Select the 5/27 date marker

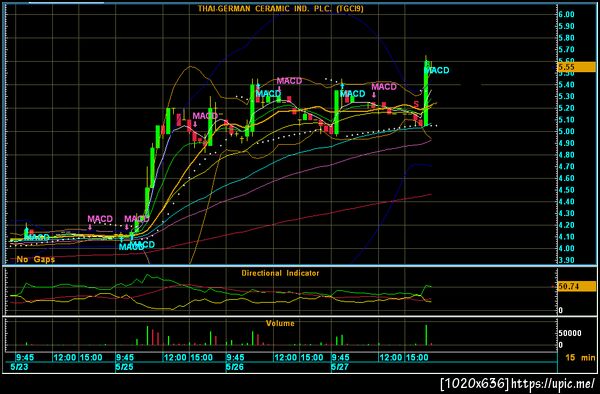point(340,367)
